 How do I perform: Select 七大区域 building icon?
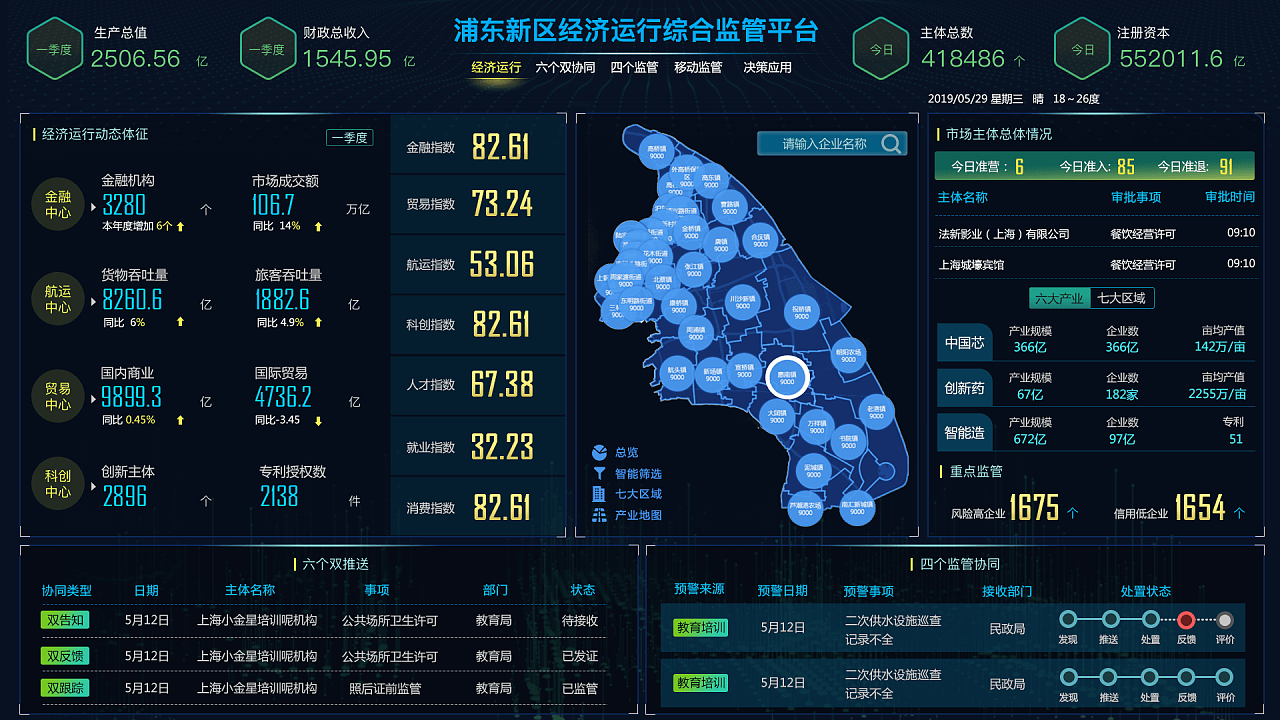coord(599,494)
